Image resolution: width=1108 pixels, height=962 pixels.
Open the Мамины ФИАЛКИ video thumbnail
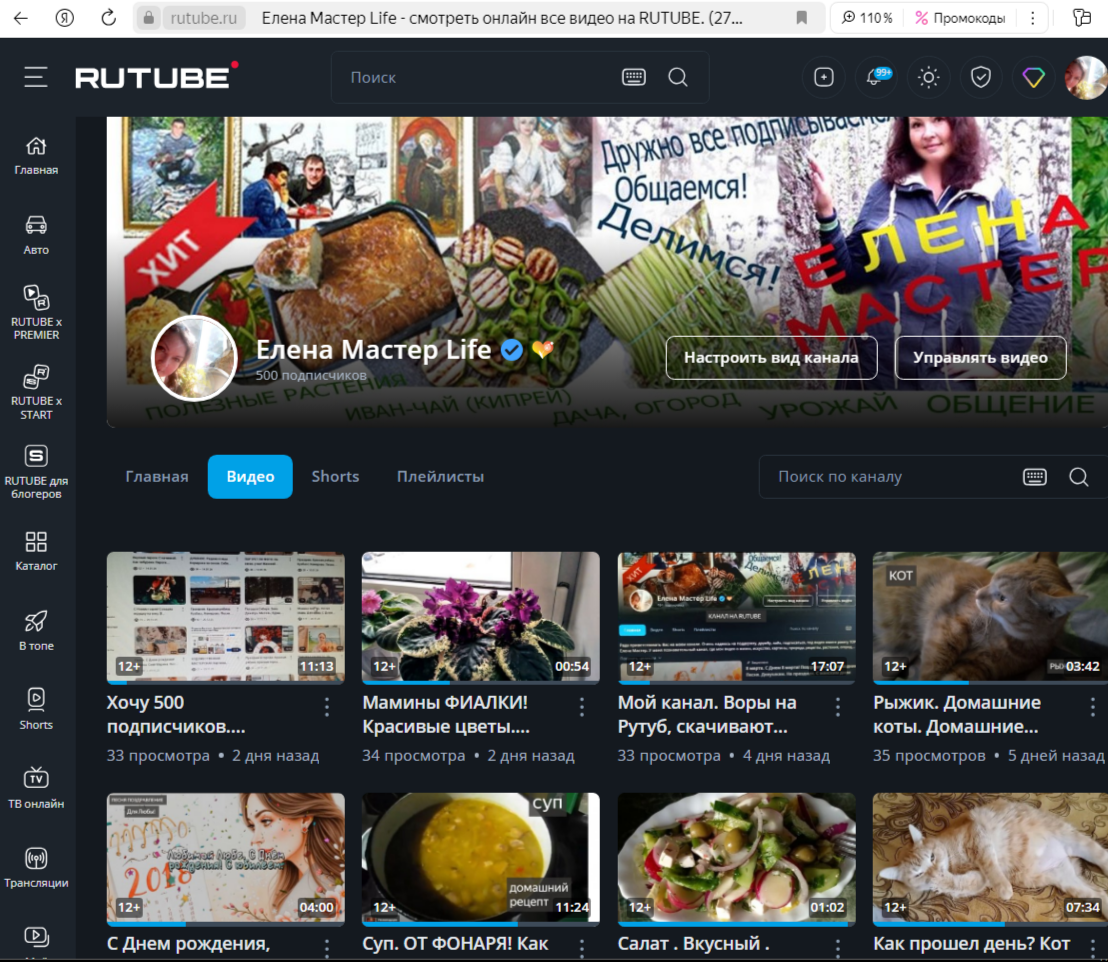(481, 617)
